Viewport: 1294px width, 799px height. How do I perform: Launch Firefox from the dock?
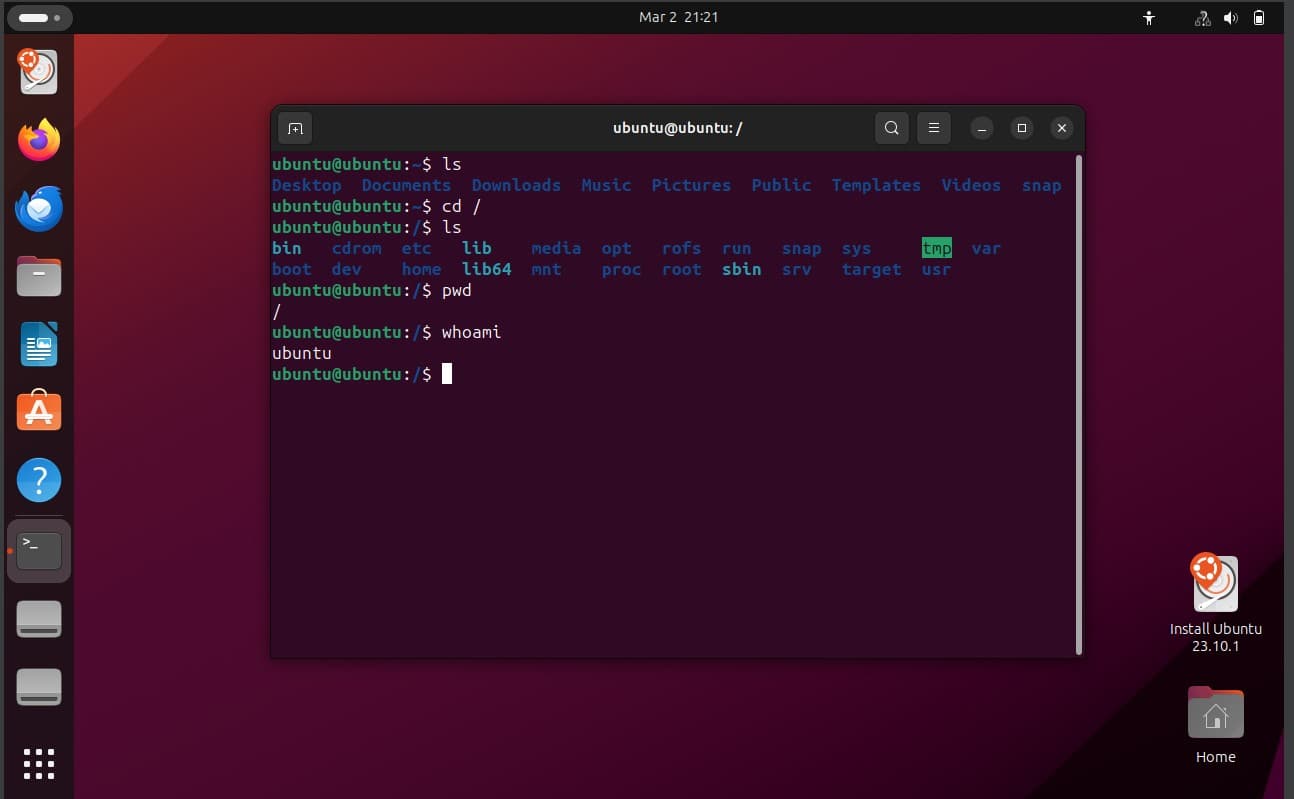(39, 140)
